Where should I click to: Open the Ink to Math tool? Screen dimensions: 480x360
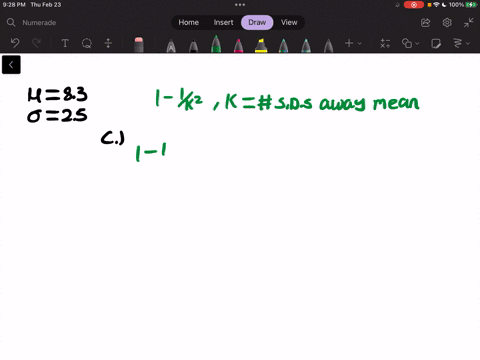click(385, 43)
